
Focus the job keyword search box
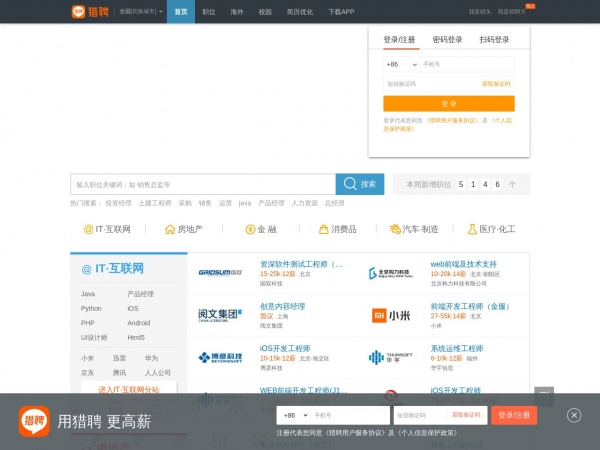click(x=203, y=184)
